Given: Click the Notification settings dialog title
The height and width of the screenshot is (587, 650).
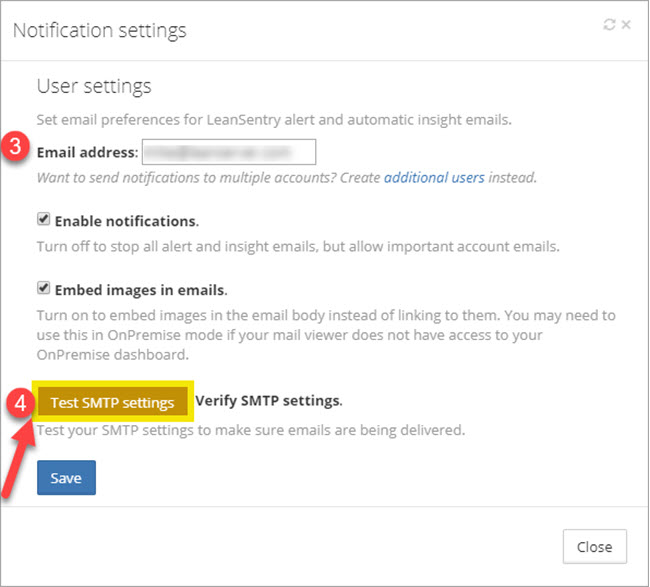Looking at the screenshot, I should [x=99, y=30].
